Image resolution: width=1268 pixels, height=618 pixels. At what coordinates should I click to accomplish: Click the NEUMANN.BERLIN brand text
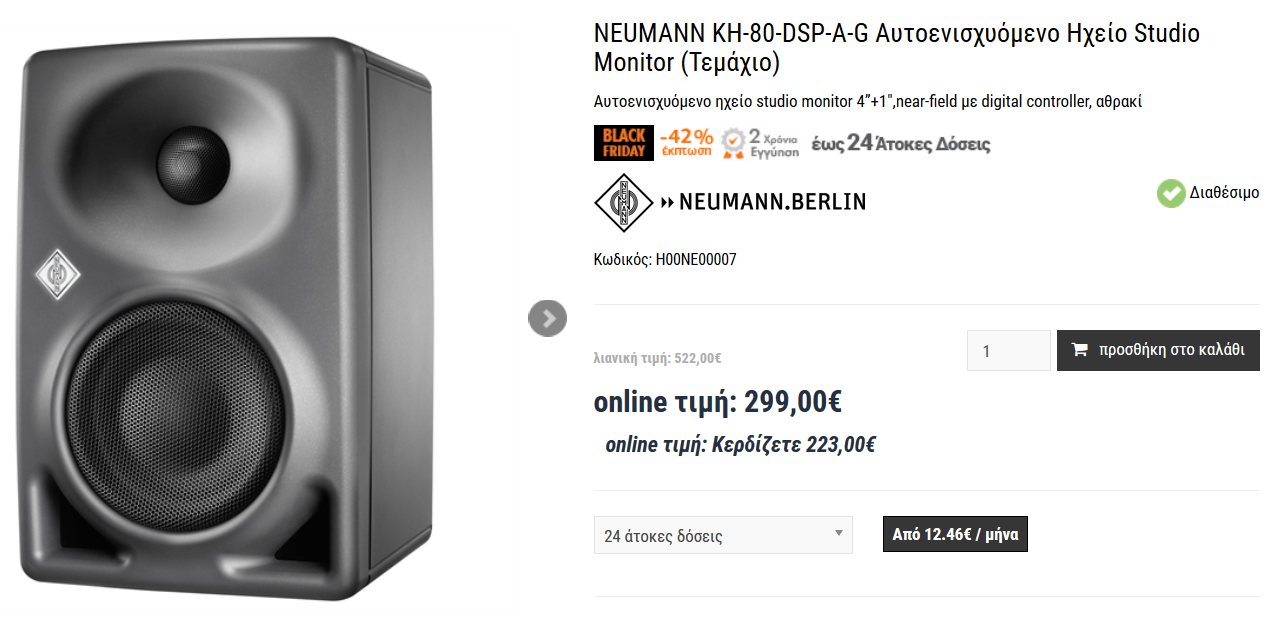[772, 202]
